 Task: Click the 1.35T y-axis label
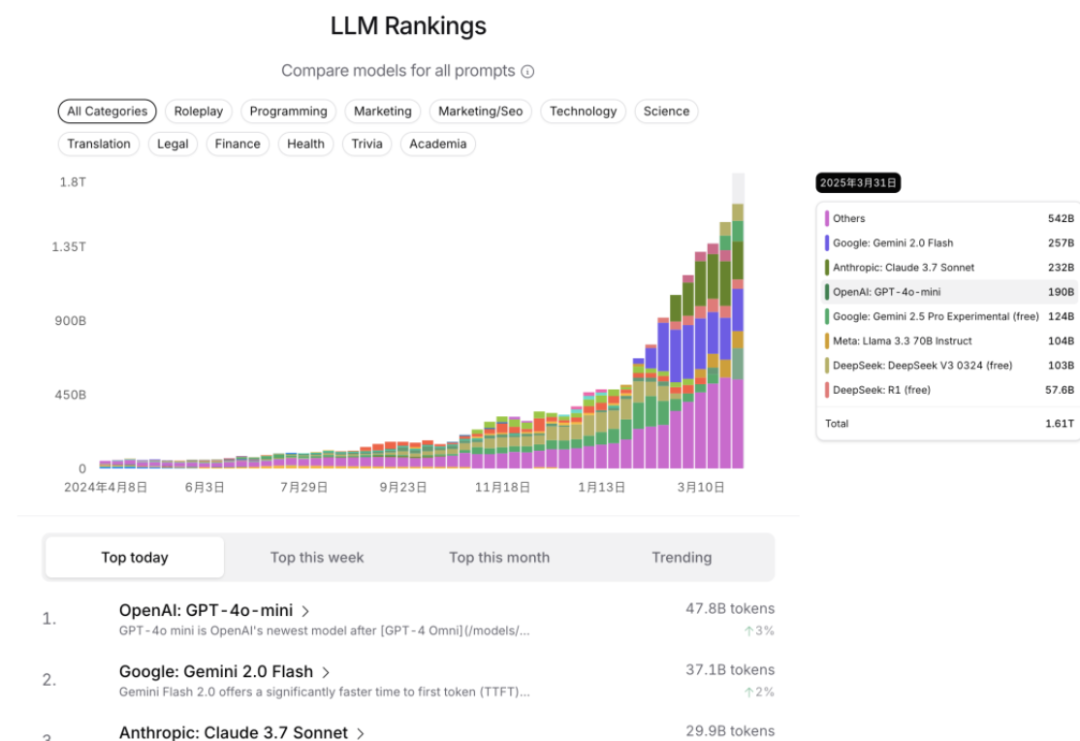[69, 247]
